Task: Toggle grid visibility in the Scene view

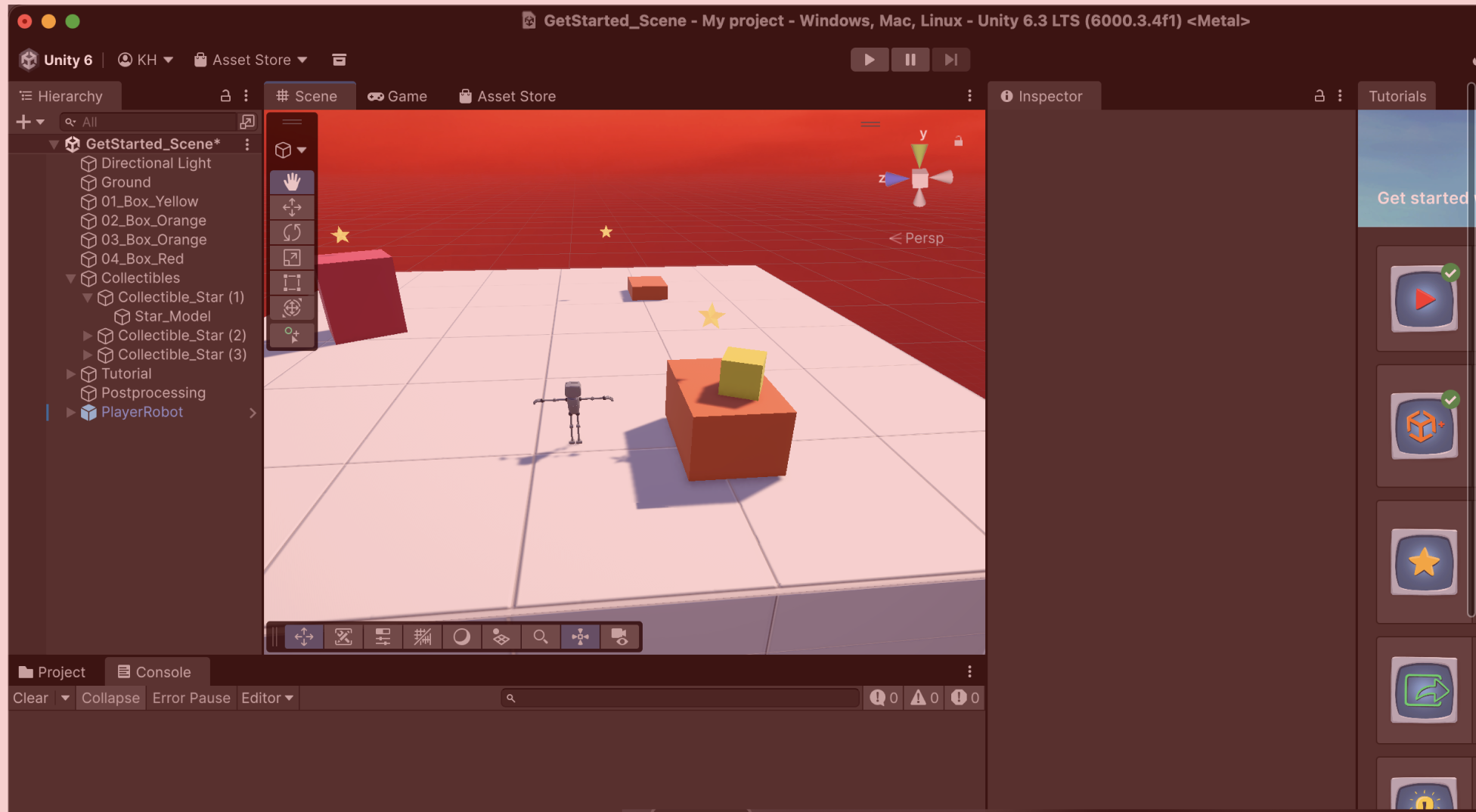Action: [422, 637]
